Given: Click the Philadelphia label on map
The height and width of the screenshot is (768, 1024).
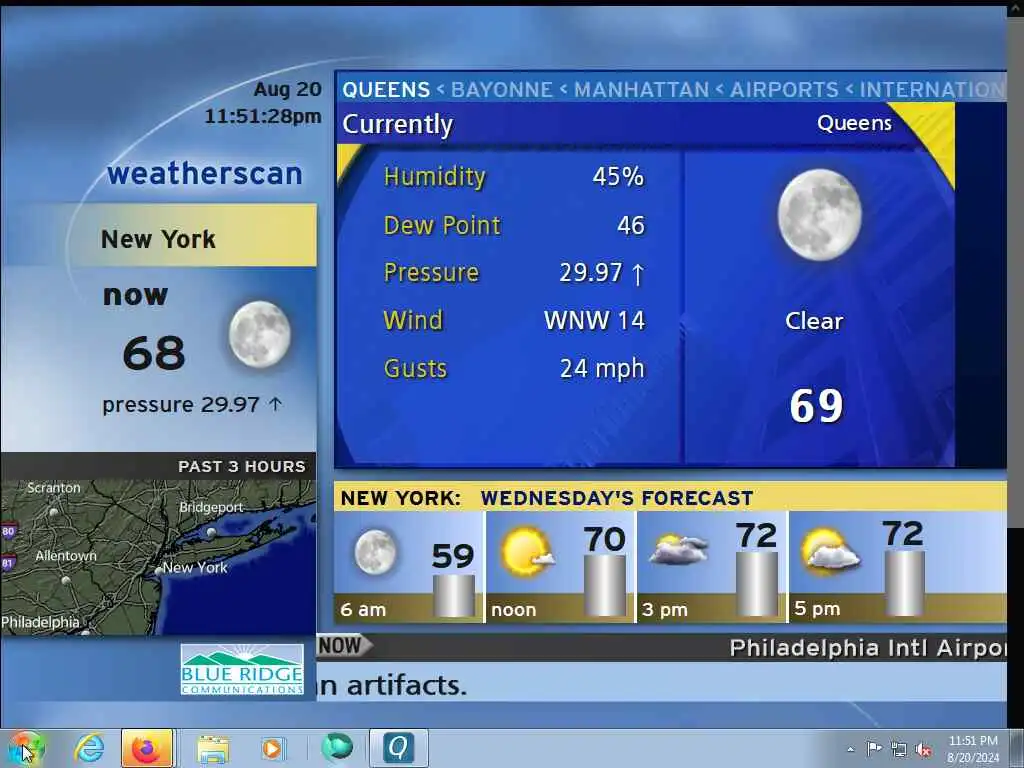Looking at the screenshot, I should [40, 622].
